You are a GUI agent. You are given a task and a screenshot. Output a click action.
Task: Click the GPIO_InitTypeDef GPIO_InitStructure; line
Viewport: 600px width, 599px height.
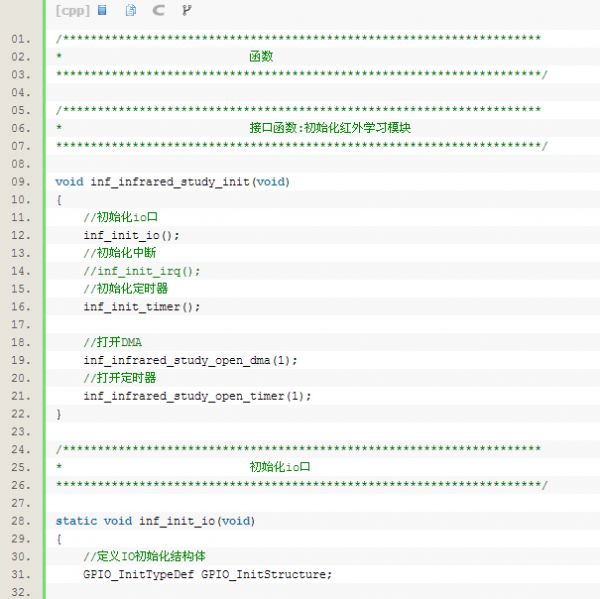click(x=207, y=574)
